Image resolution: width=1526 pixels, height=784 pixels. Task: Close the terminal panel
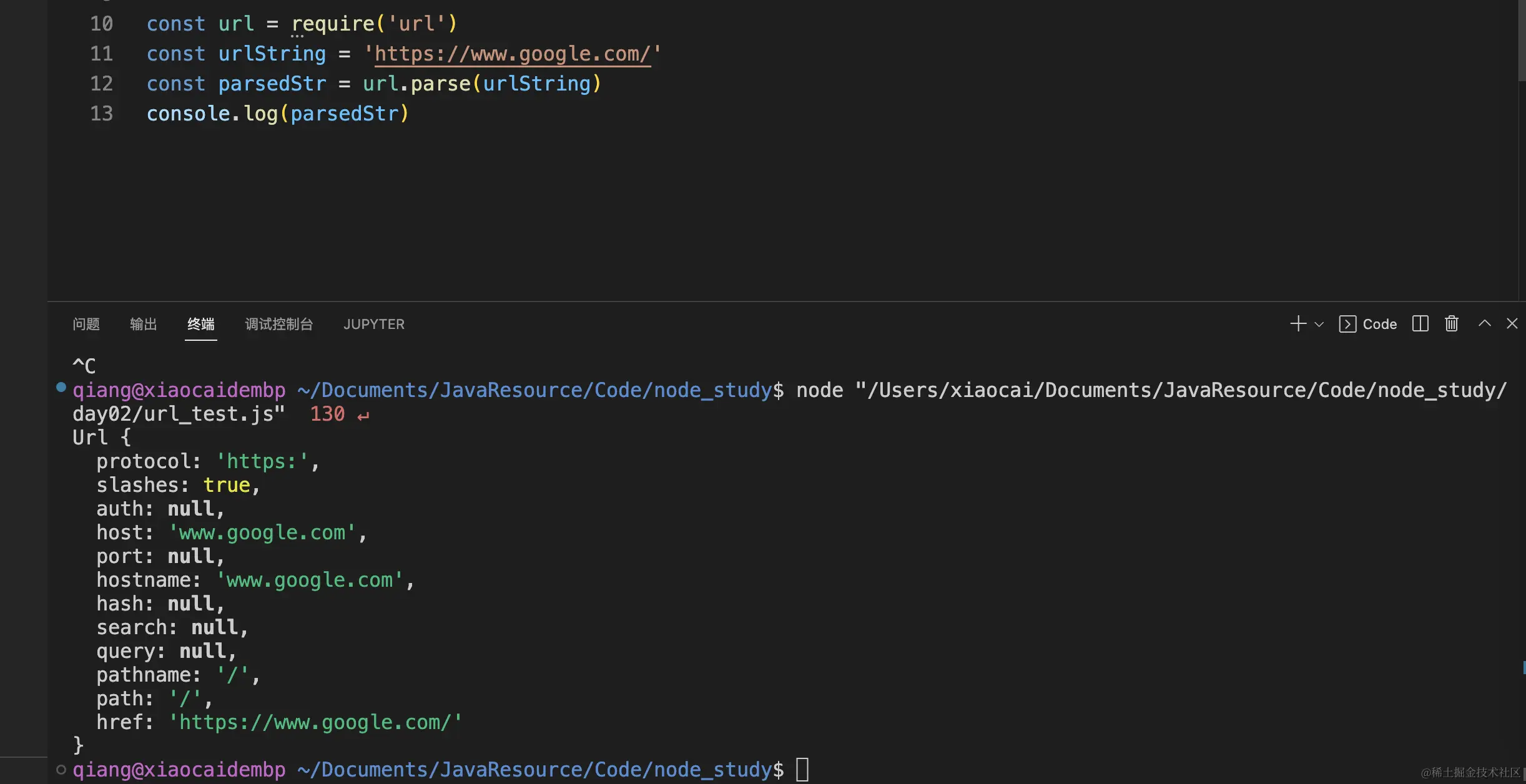(x=1512, y=323)
